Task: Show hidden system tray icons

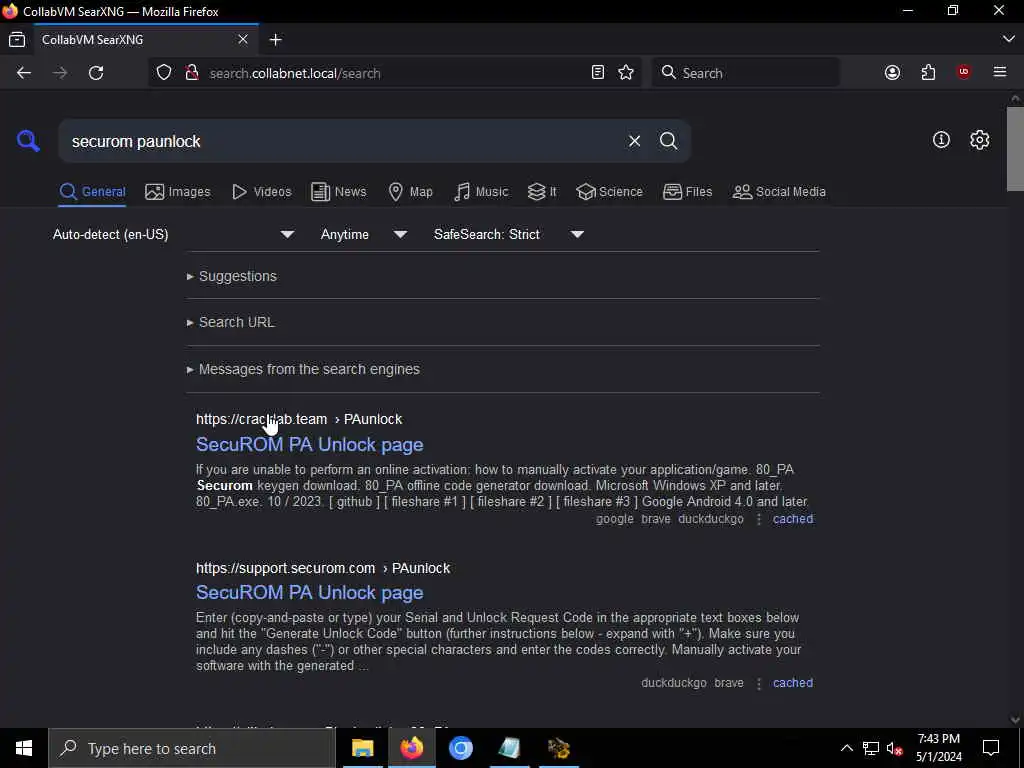Action: coord(846,748)
